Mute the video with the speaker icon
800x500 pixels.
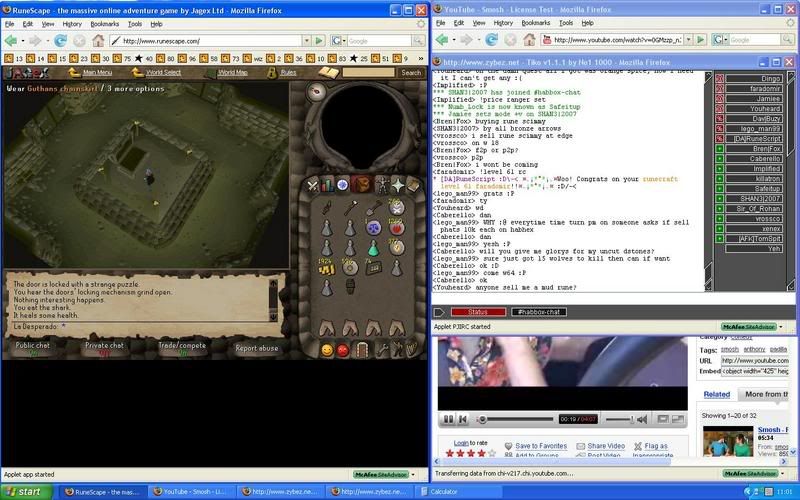coord(642,419)
